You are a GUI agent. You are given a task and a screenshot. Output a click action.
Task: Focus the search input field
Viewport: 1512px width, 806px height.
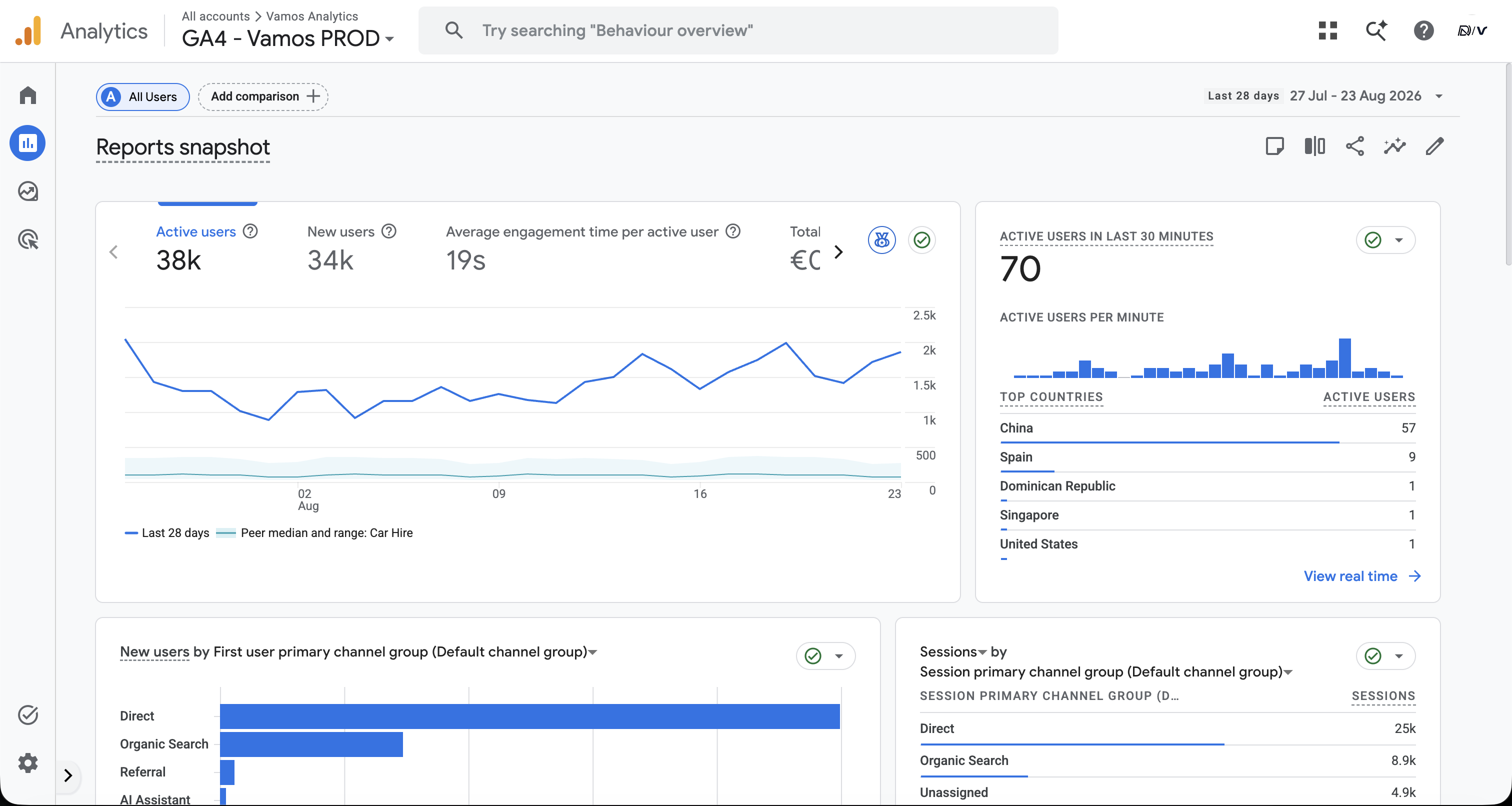(x=738, y=30)
